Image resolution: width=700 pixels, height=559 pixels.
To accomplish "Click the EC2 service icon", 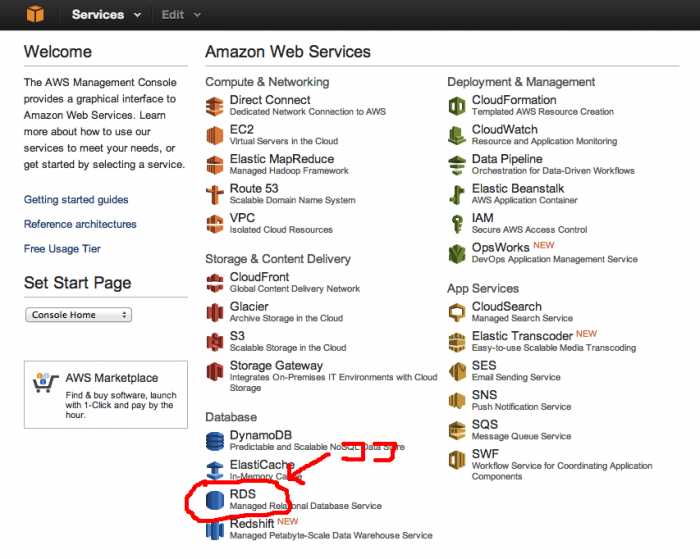I will tap(215, 135).
